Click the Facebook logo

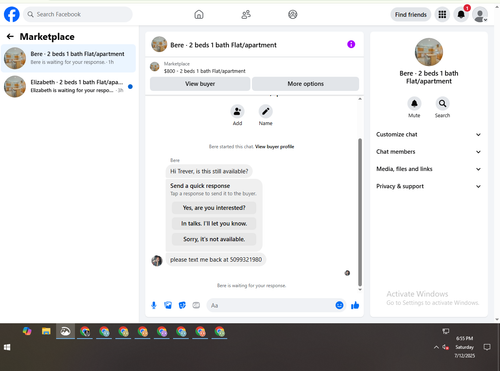(12, 15)
